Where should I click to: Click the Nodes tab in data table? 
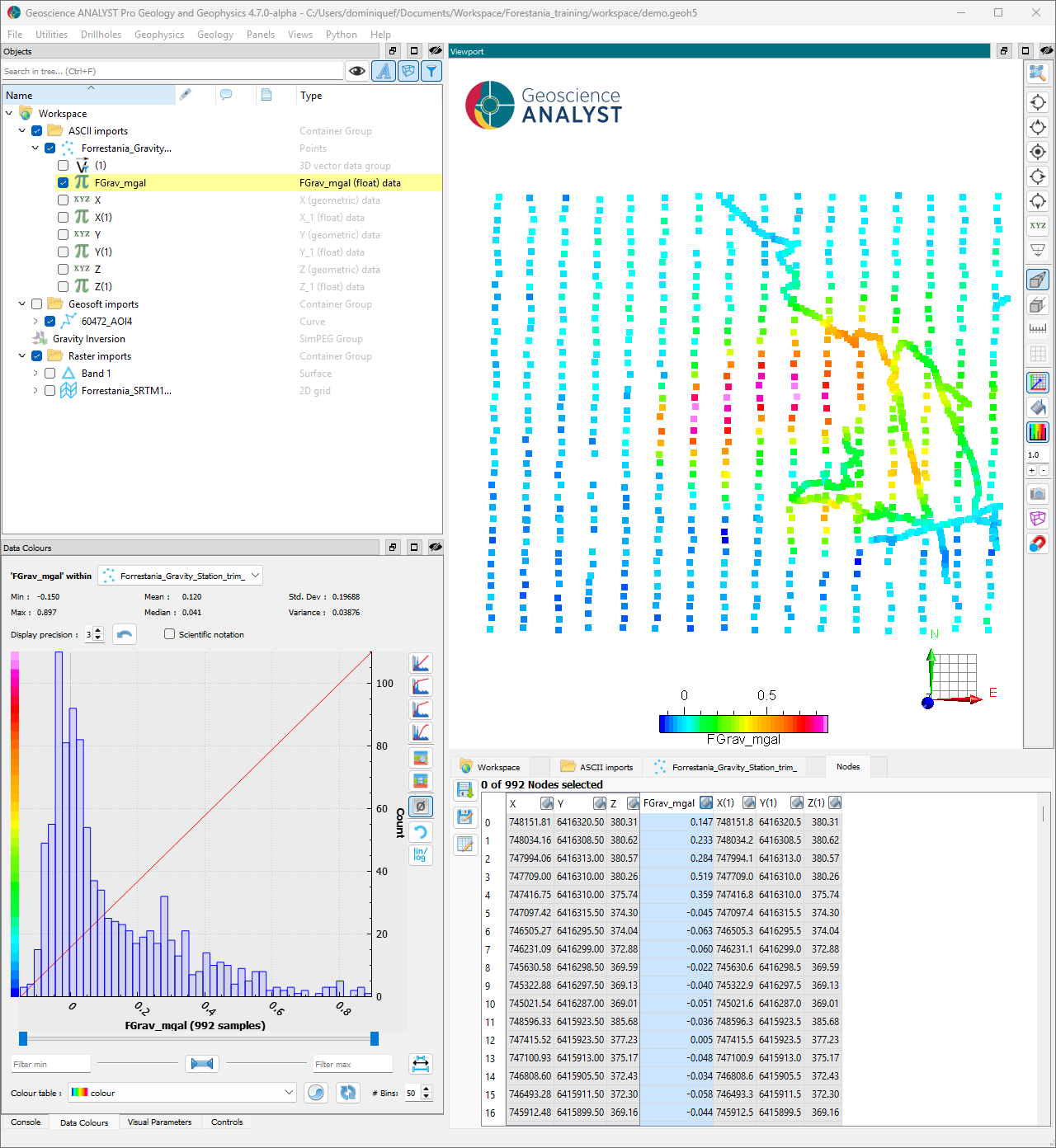point(847,767)
